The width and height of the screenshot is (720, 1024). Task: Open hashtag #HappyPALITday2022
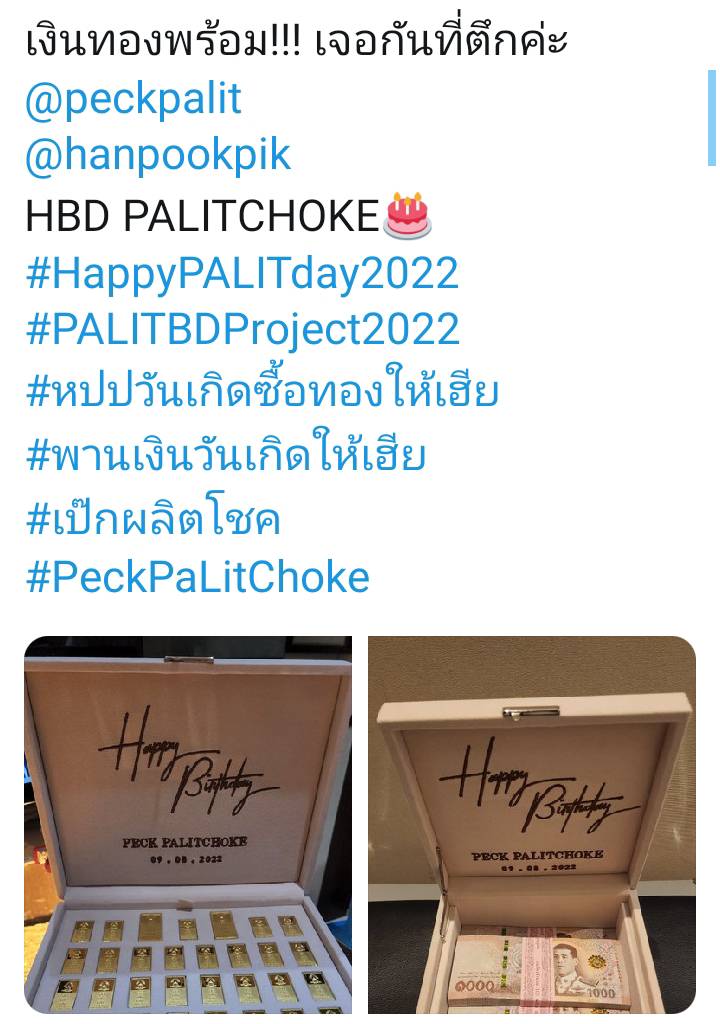click(x=242, y=273)
